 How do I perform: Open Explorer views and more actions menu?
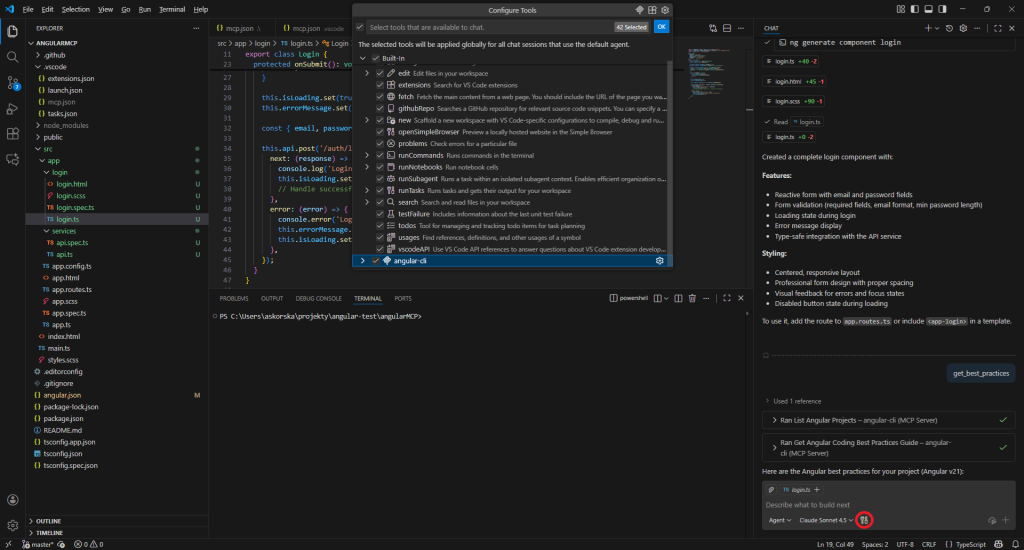196,28
